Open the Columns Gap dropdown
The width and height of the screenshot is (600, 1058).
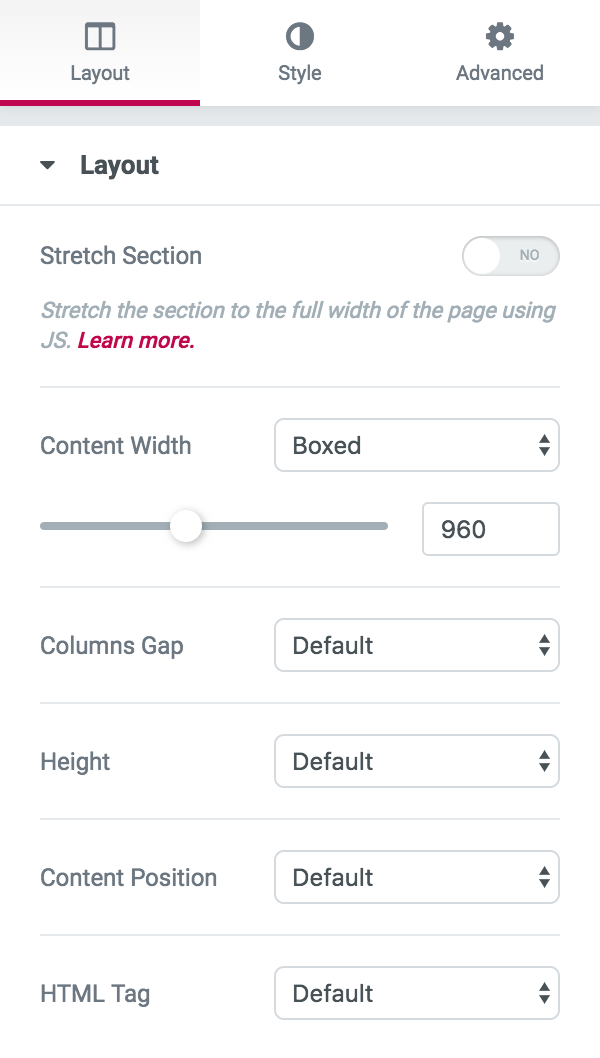pos(416,646)
